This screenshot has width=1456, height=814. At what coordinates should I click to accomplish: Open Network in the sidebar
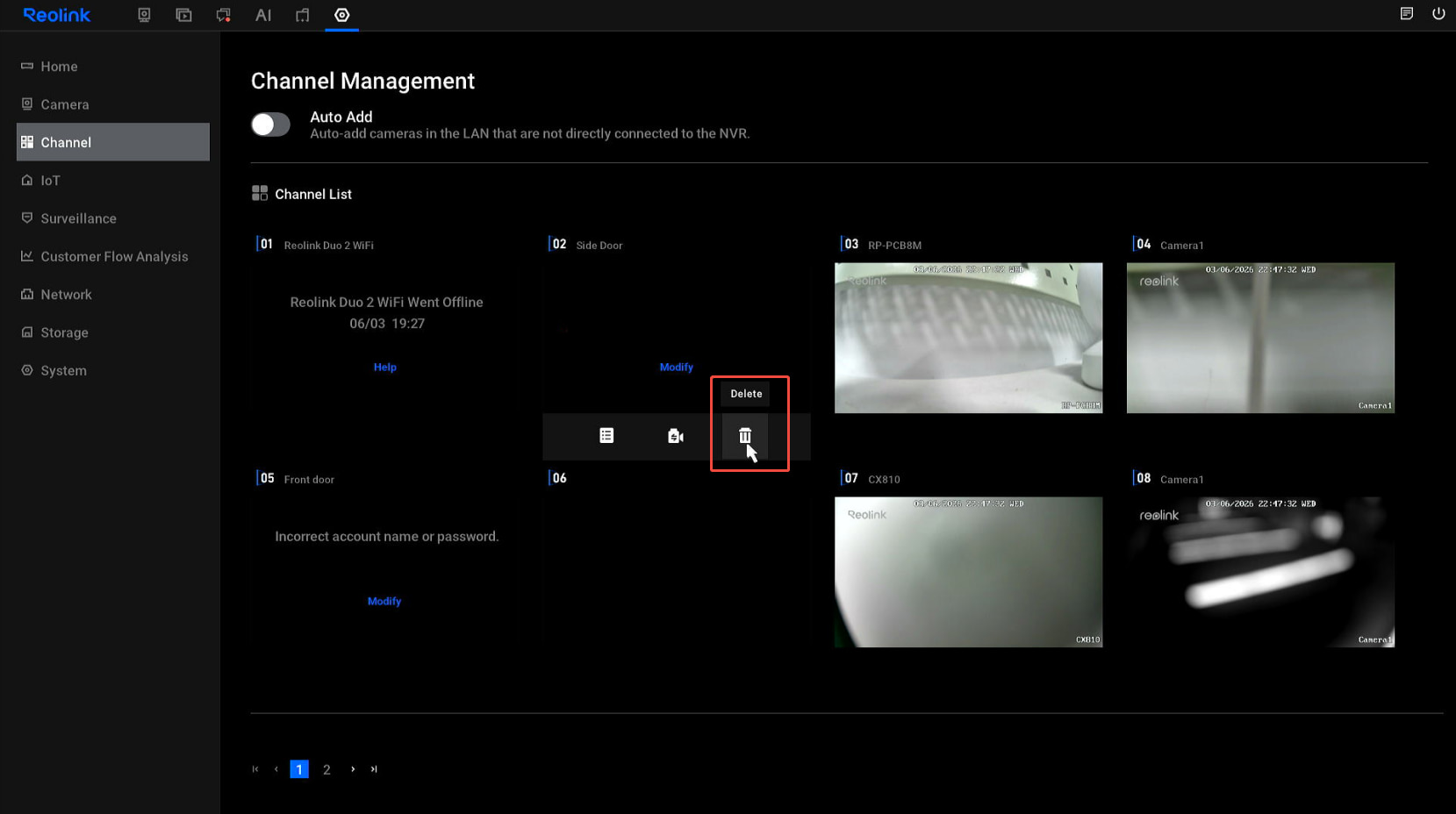click(113, 294)
